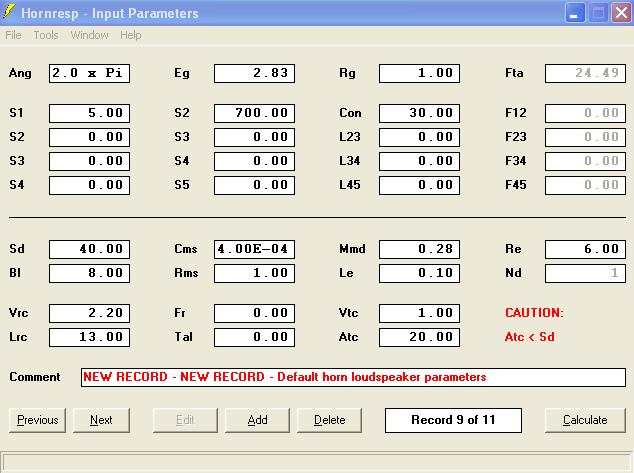Open the File menu
The width and height of the screenshot is (634, 473).
point(13,35)
